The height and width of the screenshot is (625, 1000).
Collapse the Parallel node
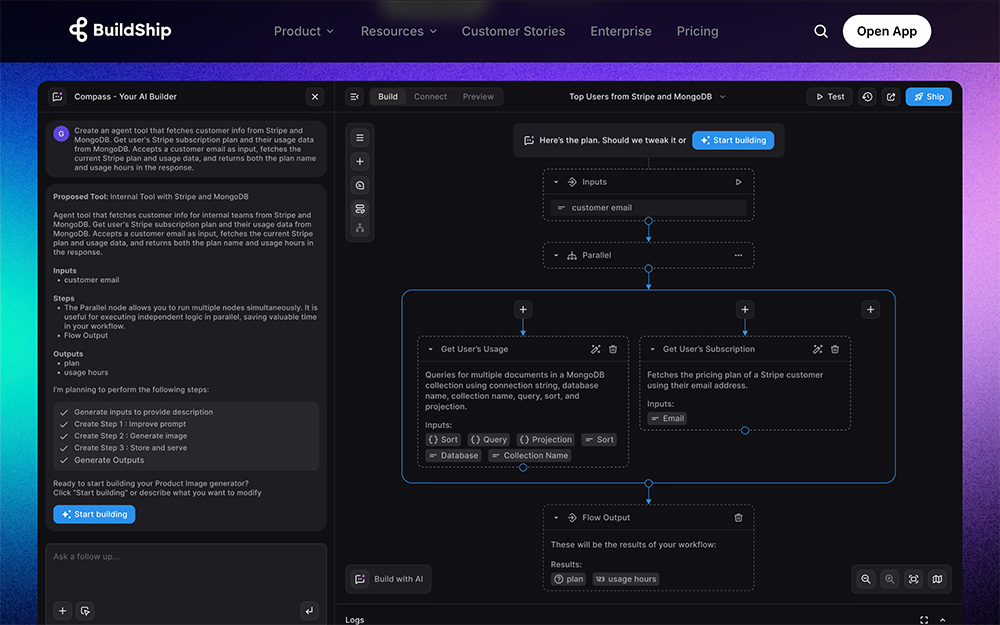[556, 255]
